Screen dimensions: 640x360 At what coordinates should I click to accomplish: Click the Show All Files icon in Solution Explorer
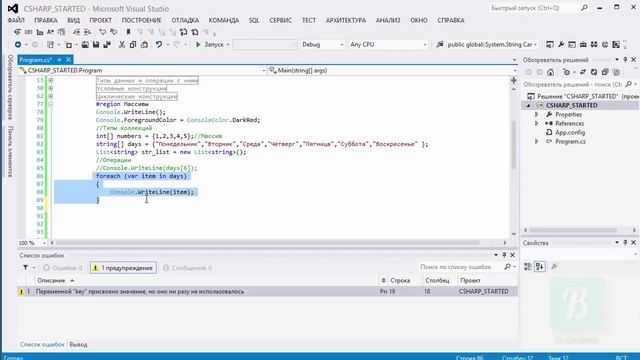point(616,72)
